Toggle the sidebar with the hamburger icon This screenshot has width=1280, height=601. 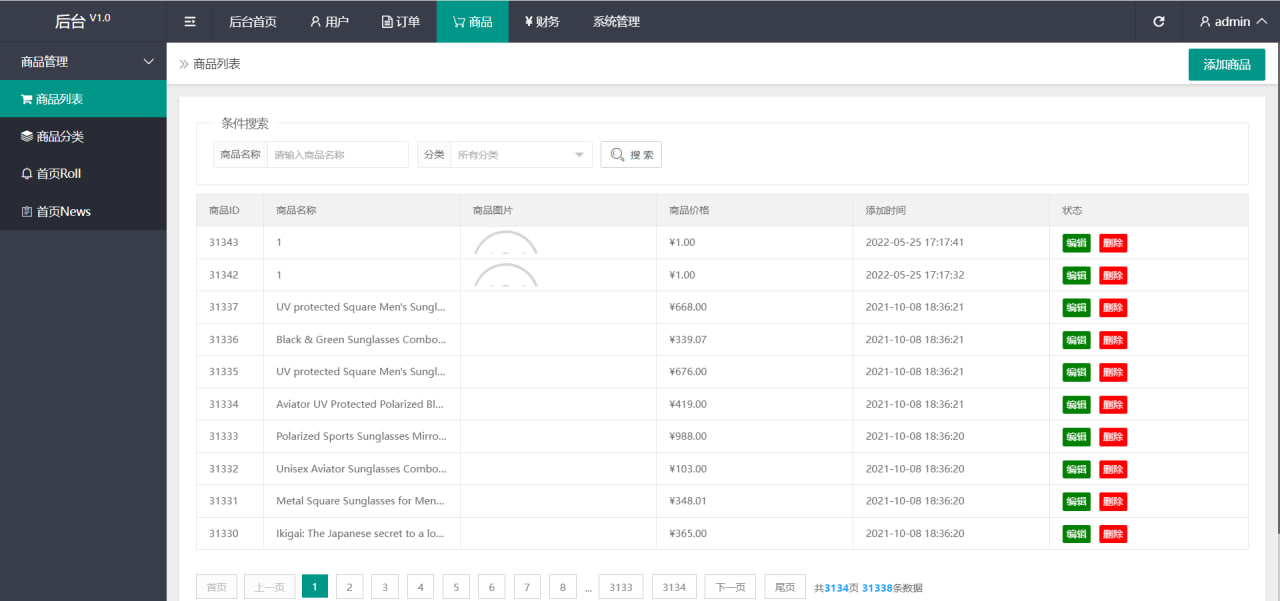[189, 21]
